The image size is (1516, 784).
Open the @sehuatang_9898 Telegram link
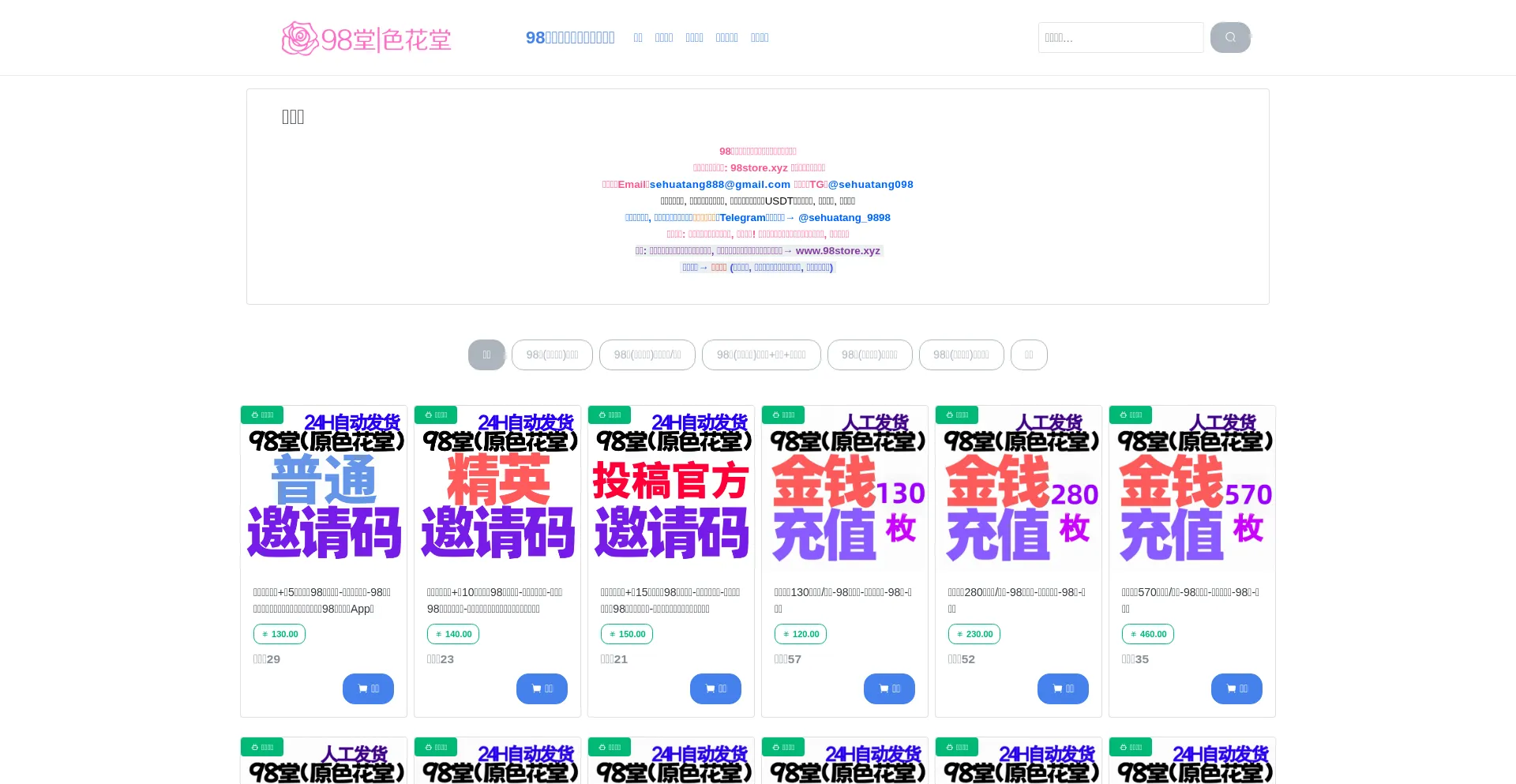(x=844, y=217)
